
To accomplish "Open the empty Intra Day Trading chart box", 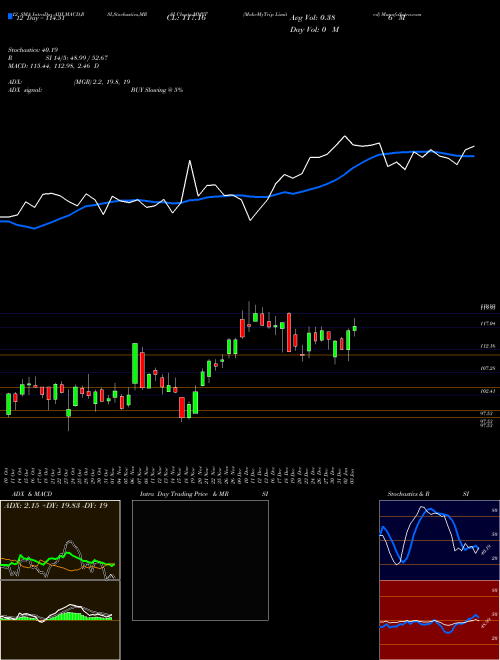I will (x=200, y=560).
